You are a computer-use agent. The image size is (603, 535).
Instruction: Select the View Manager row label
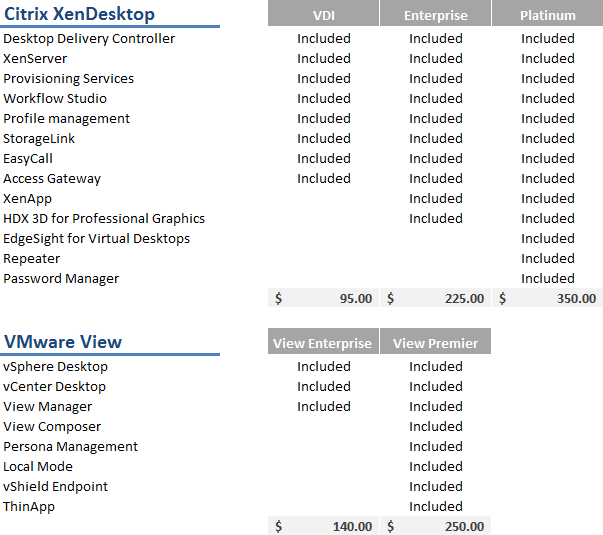click(x=48, y=407)
